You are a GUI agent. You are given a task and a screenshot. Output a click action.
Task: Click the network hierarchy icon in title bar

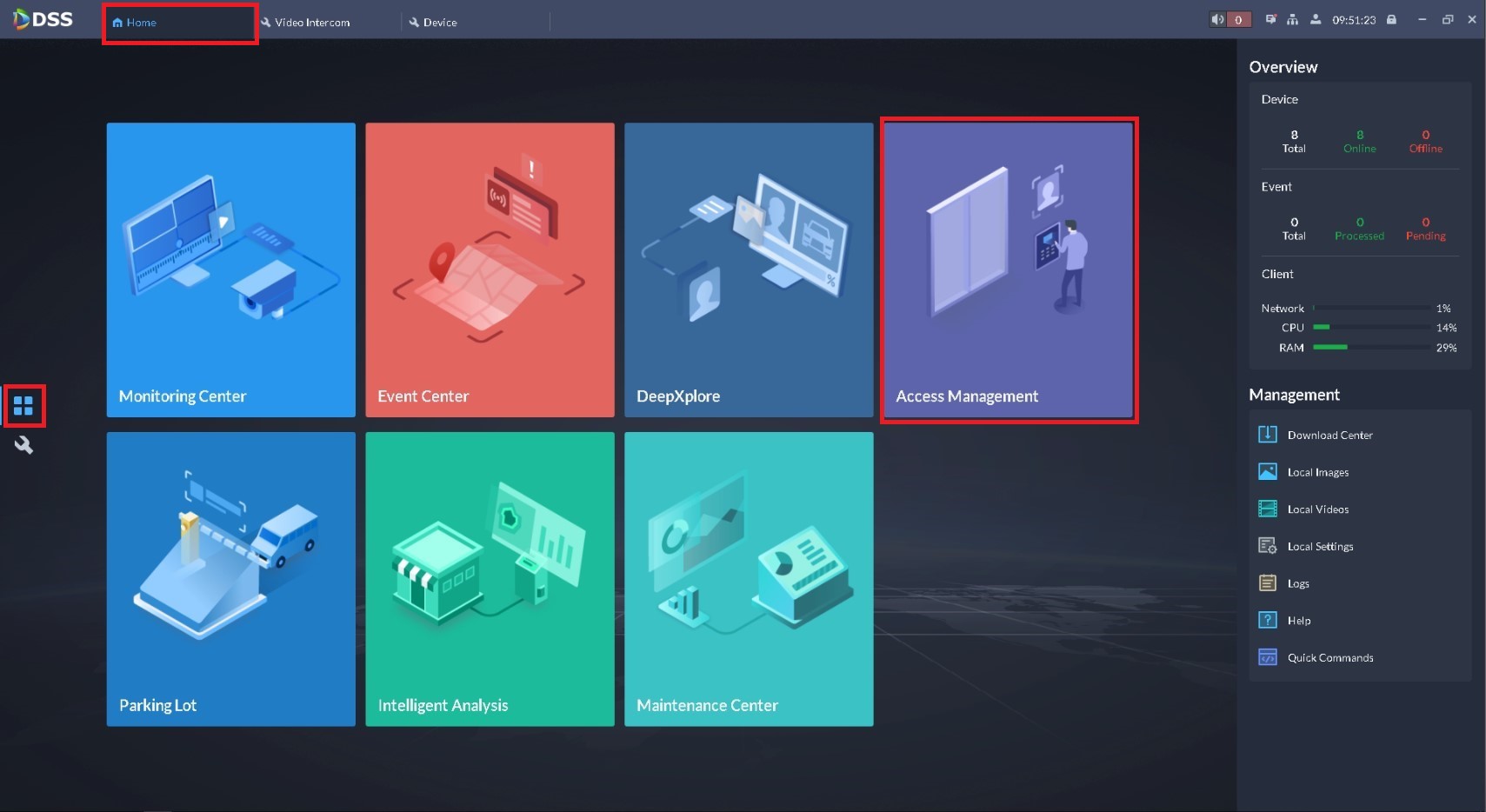coord(1293,19)
